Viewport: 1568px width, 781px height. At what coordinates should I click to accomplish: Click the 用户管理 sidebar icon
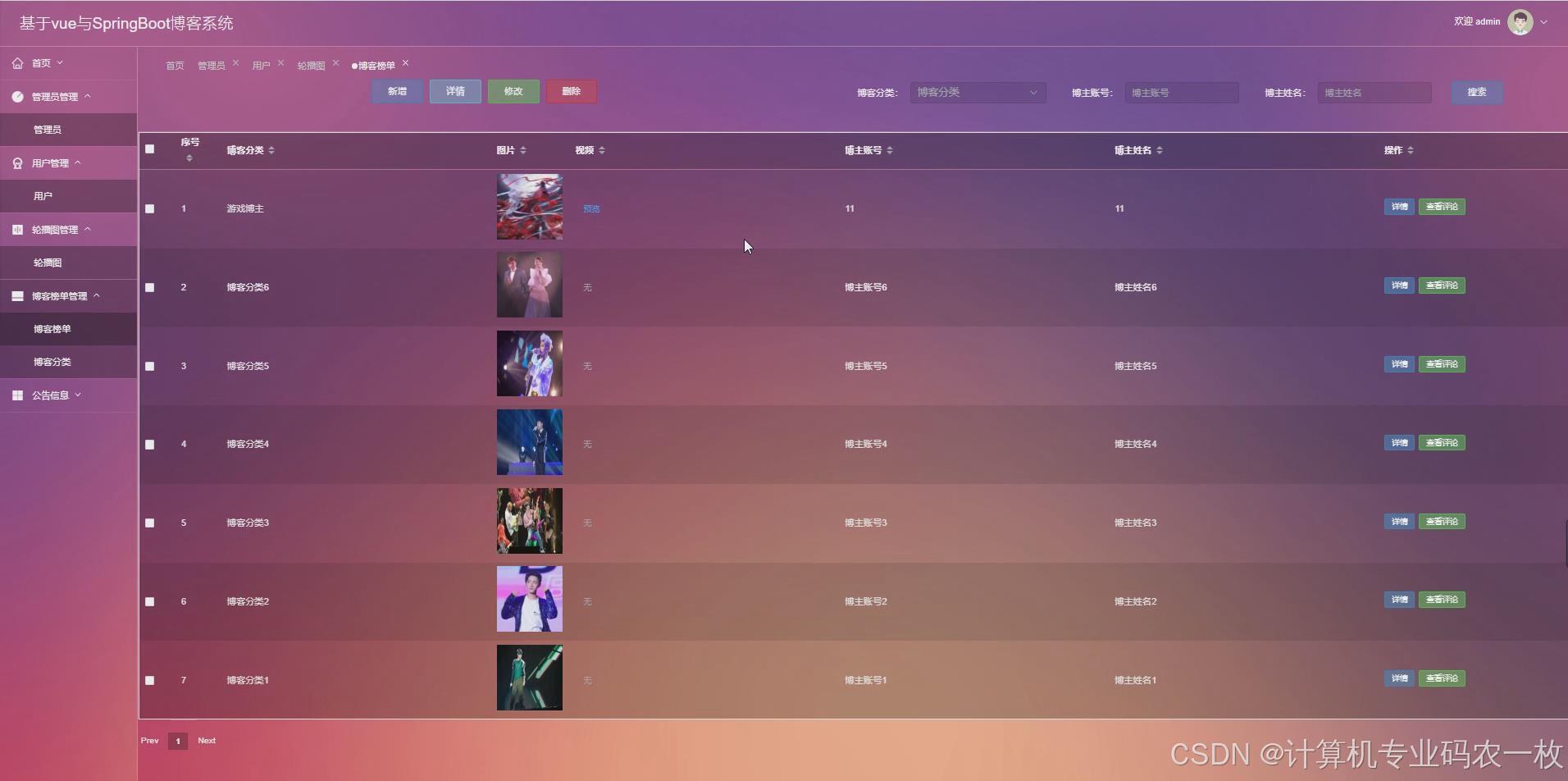(x=17, y=163)
